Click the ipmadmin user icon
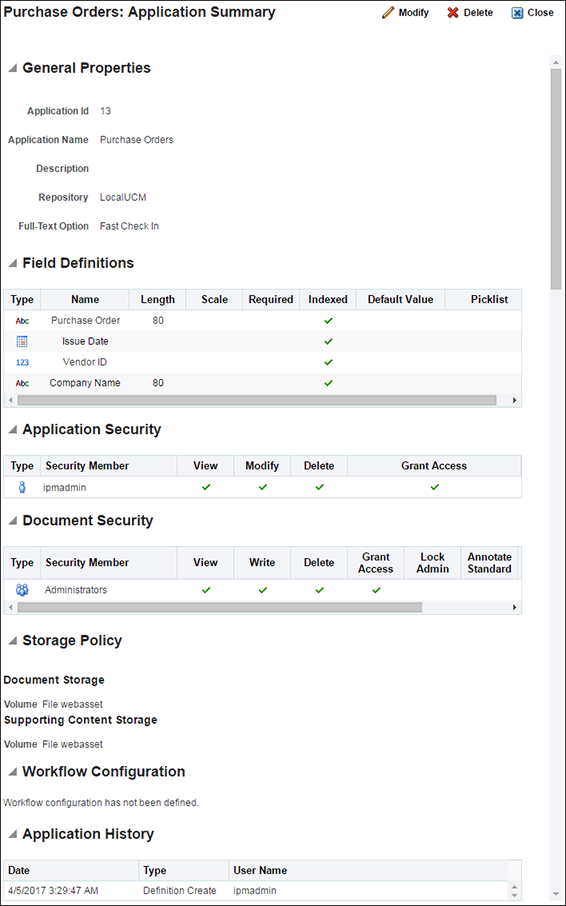Image resolution: width=566 pixels, height=906 pixels. pyautogui.click(x=22, y=487)
